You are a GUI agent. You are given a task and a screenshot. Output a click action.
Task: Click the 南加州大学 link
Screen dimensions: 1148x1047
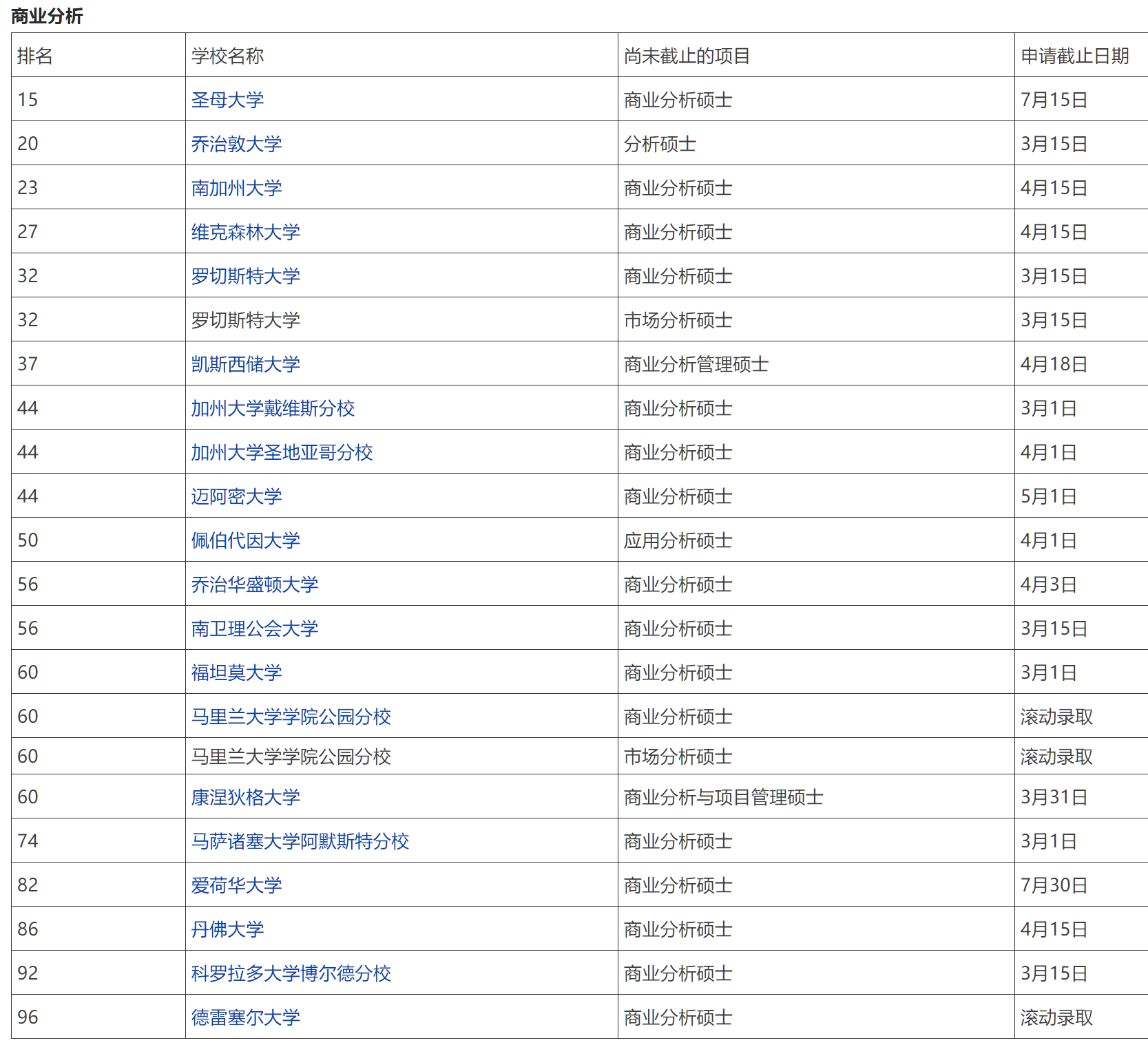(x=236, y=188)
